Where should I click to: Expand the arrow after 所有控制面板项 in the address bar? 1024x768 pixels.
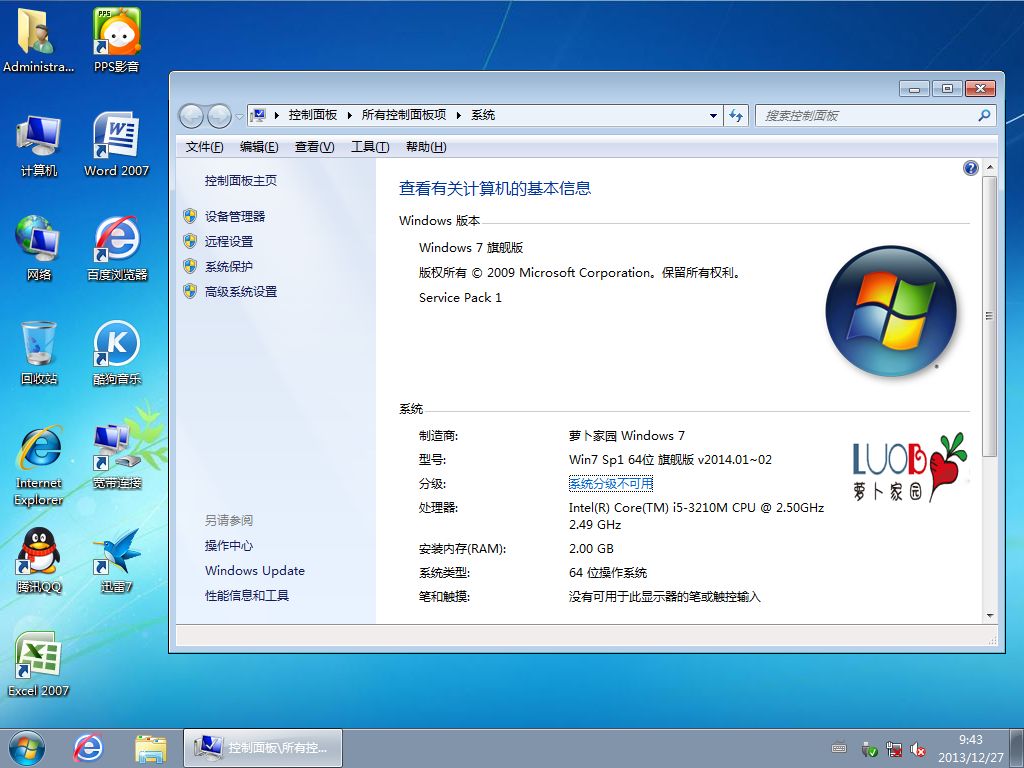tap(458, 116)
